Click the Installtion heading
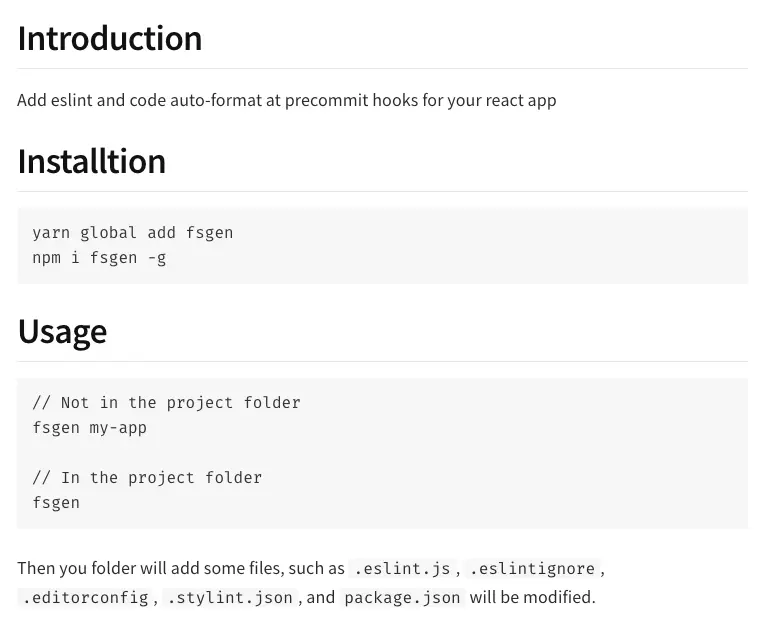This screenshot has width=767, height=632. 91,161
